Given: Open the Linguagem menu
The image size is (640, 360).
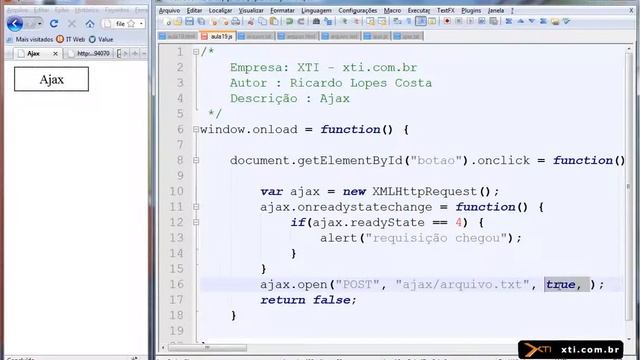Looking at the screenshot, I should [x=316, y=10].
